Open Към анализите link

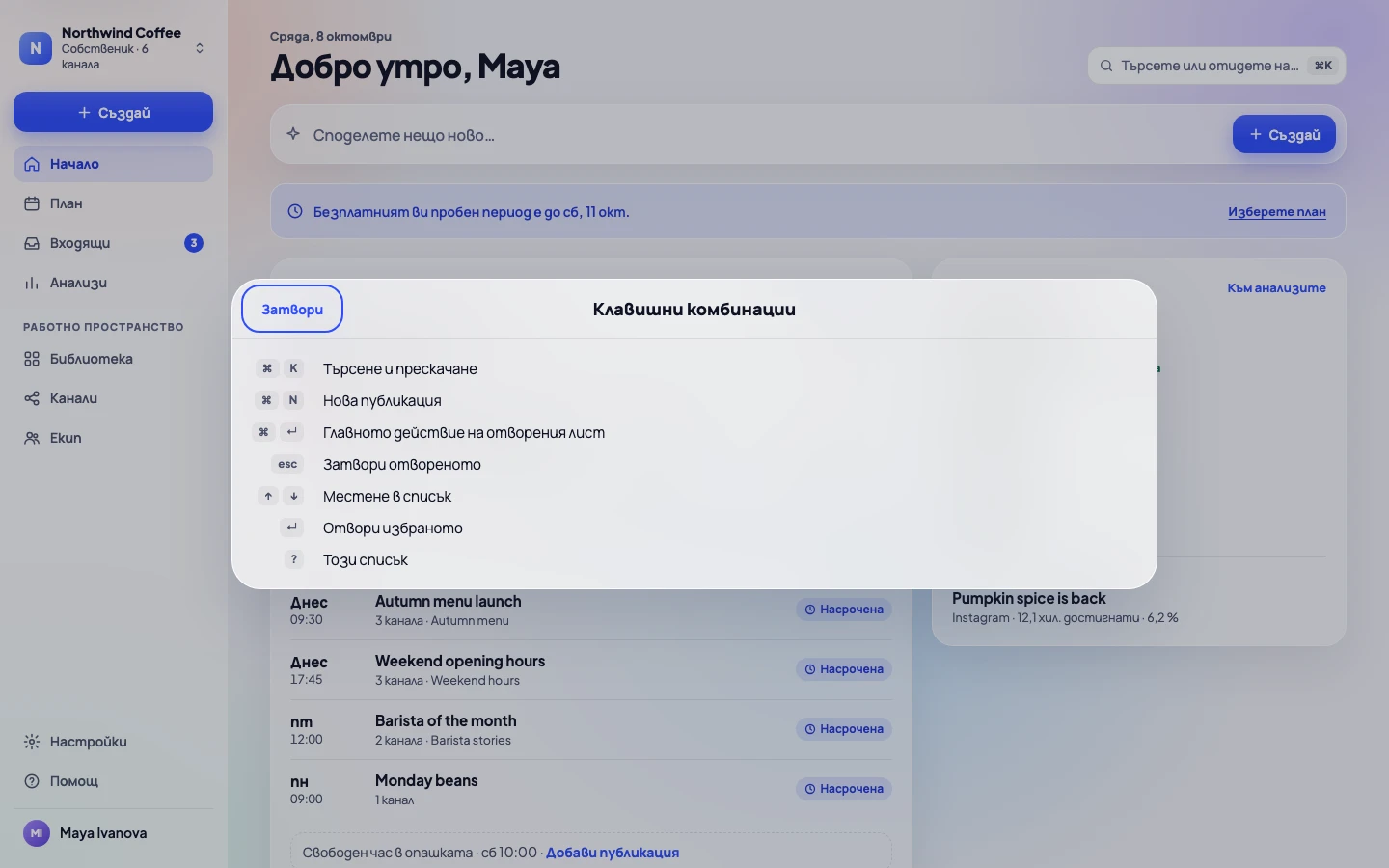tap(1276, 288)
